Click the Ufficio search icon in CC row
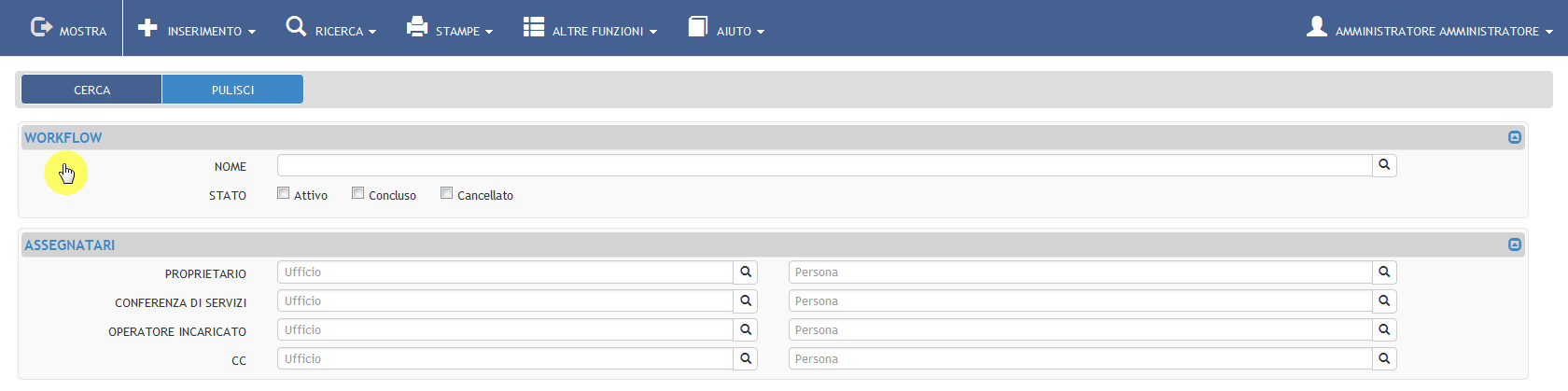 coord(745,359)
